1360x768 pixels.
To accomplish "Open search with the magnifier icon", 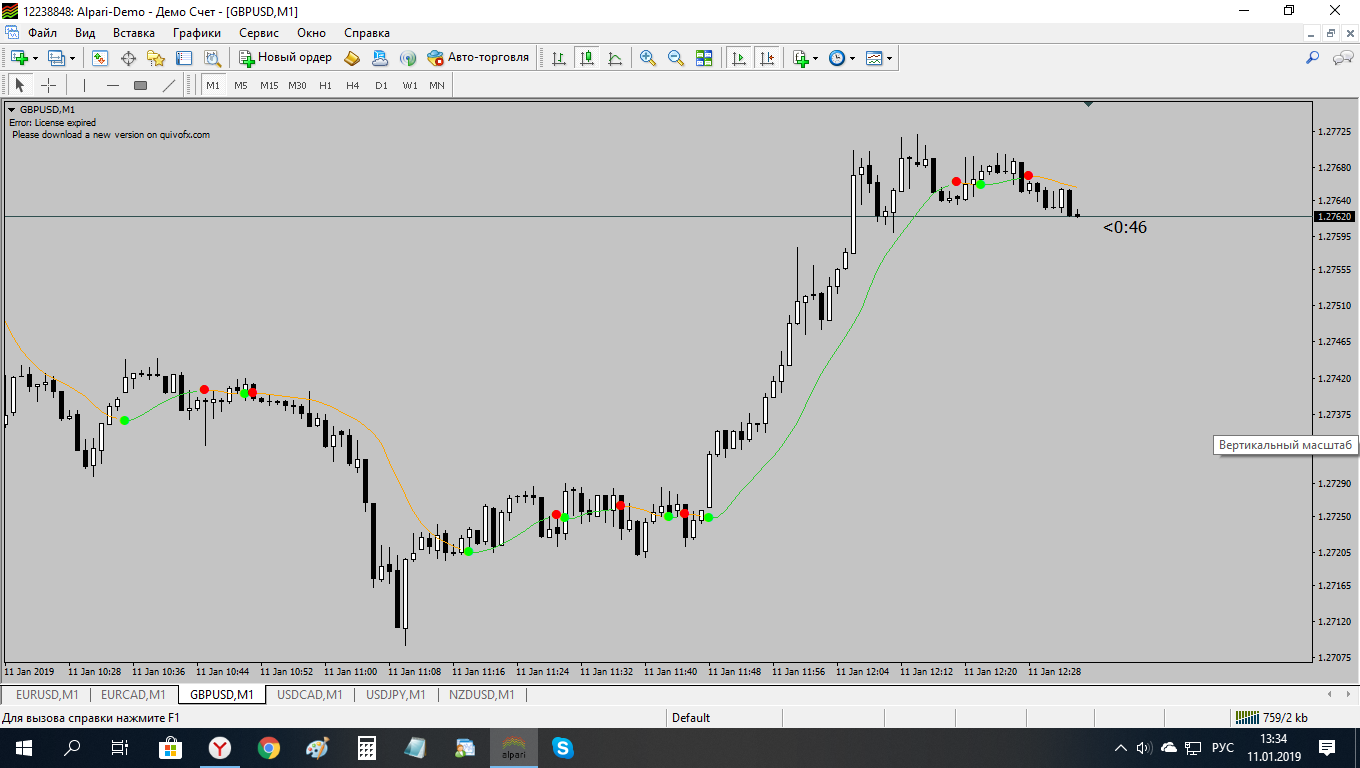I will pyautogui.click(x=1313, y=58).
